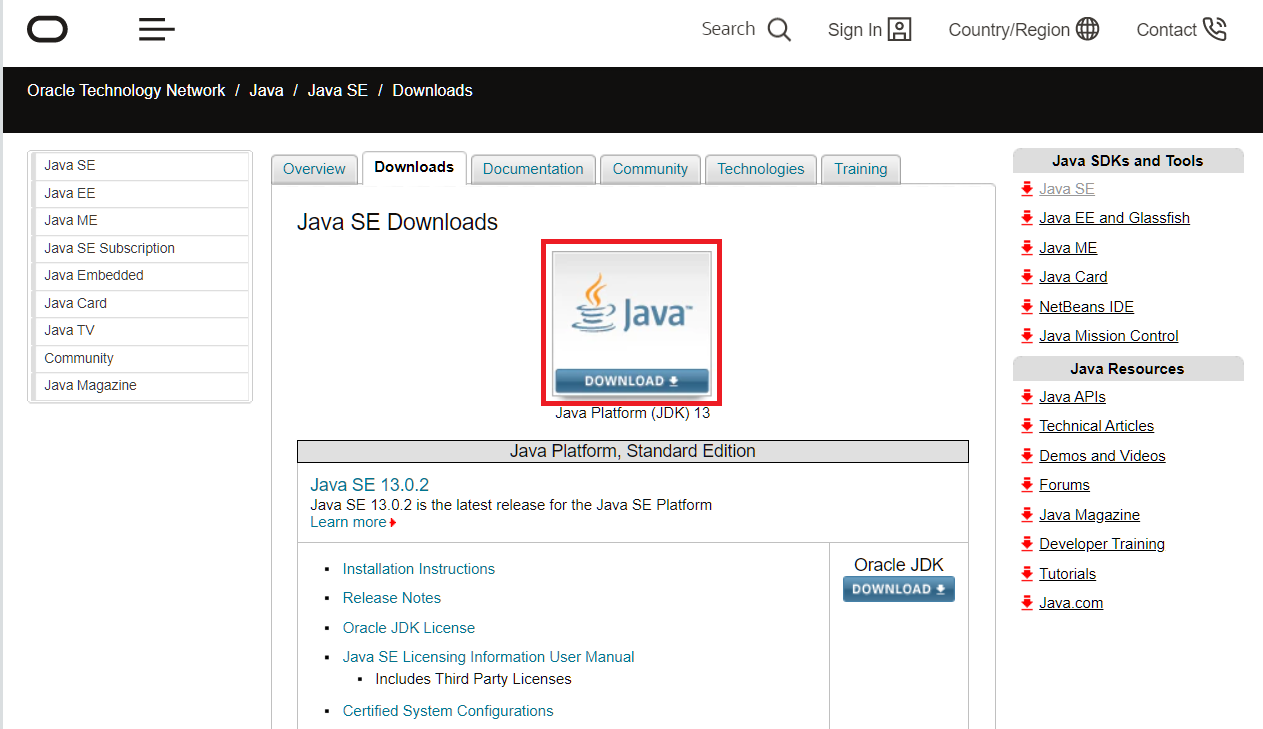Screen dimensions: 1263x729
Task: Select Java Embedded in the sidebar
Action: click(93, 275)
